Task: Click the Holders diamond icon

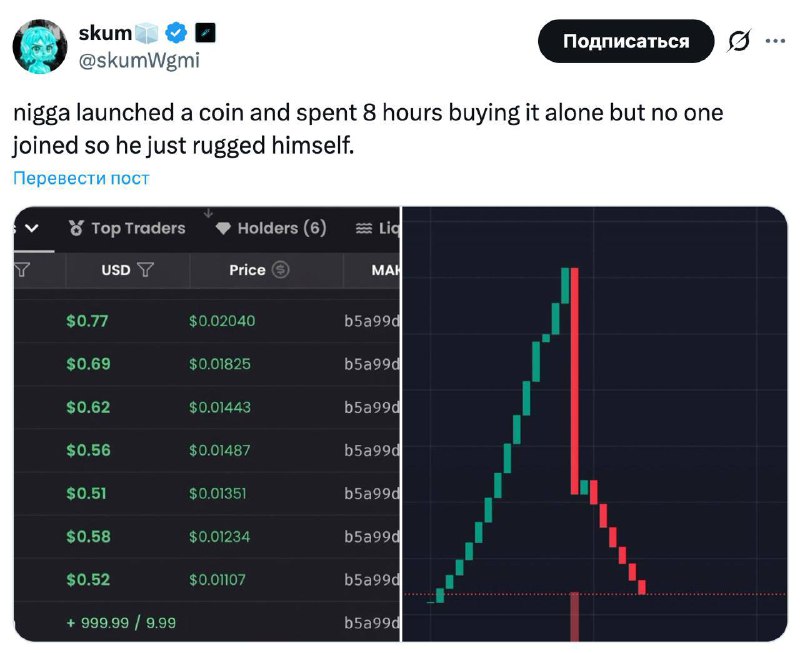Action: point(224,228)
